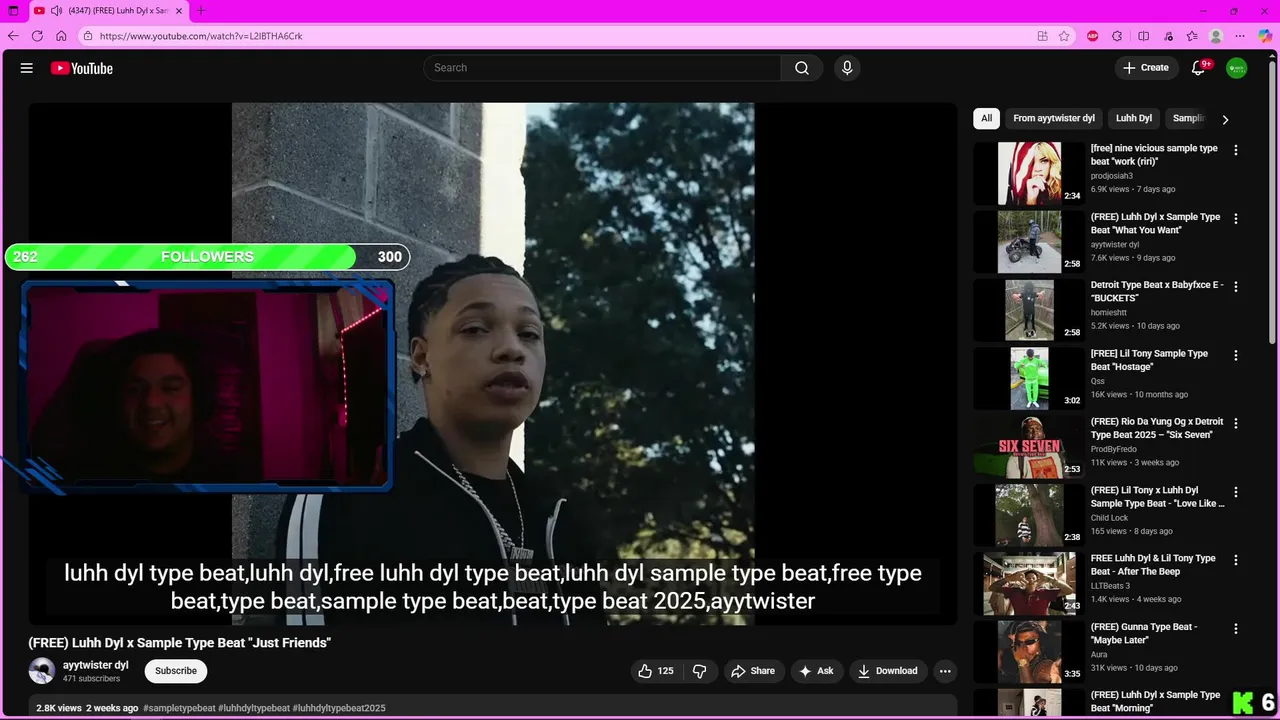Open a new browser tab

(x=200, y=11)
